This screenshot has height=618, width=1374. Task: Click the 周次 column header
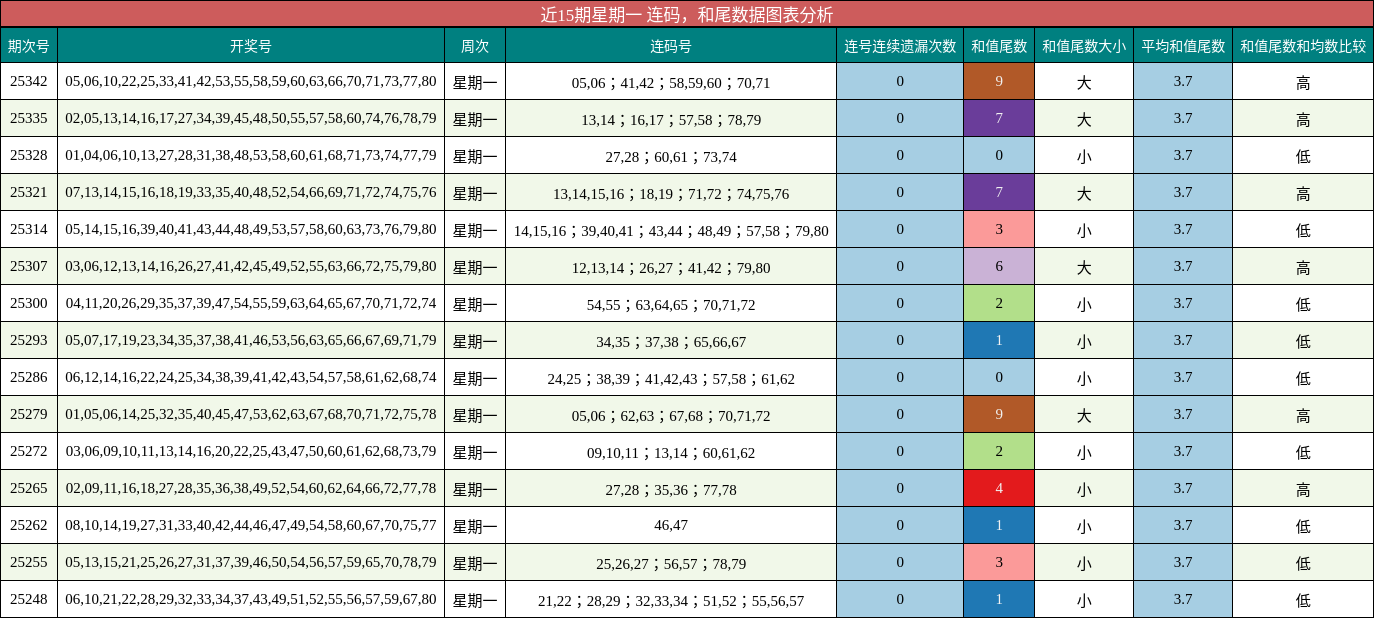476,45
